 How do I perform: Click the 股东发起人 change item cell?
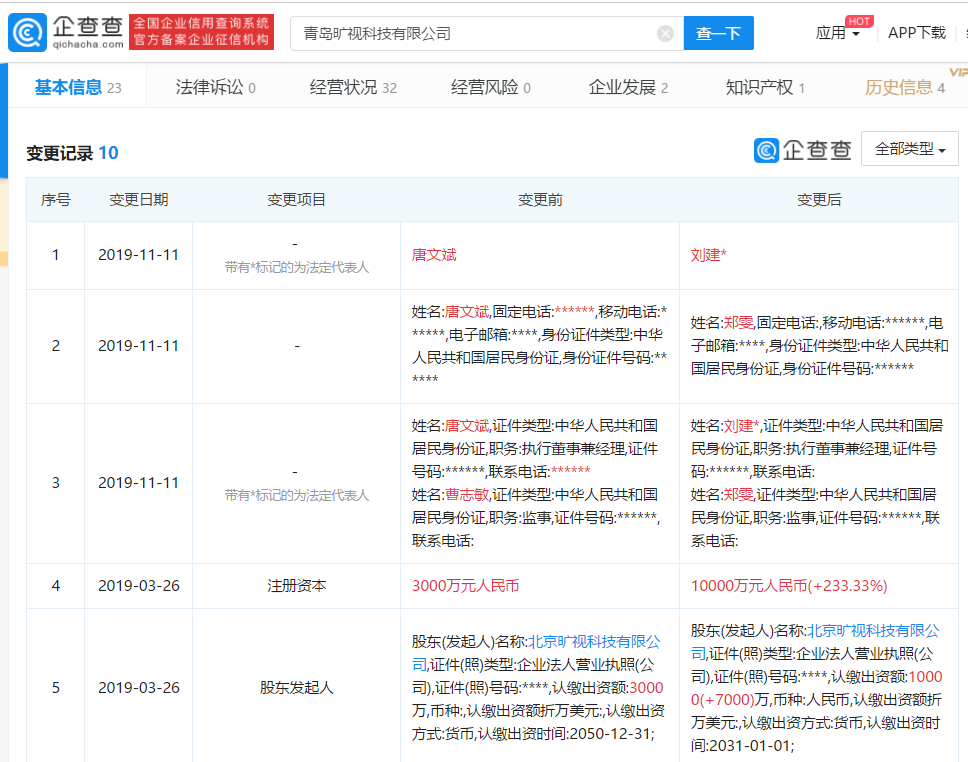click(296, 688)
